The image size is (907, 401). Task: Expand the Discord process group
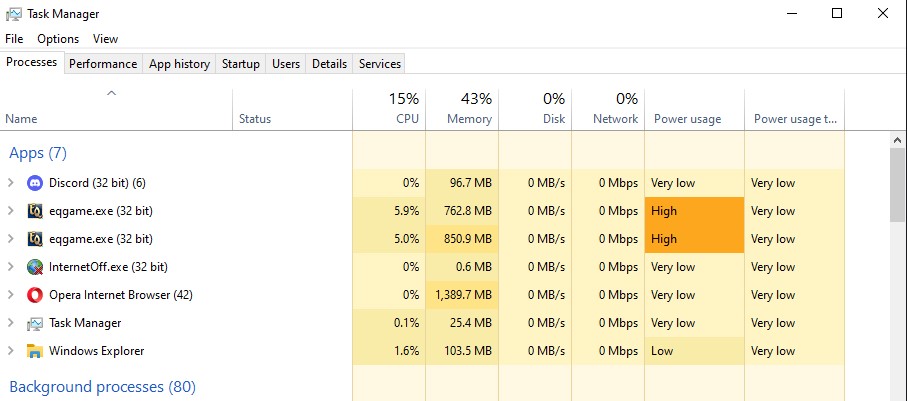point(11,183)
